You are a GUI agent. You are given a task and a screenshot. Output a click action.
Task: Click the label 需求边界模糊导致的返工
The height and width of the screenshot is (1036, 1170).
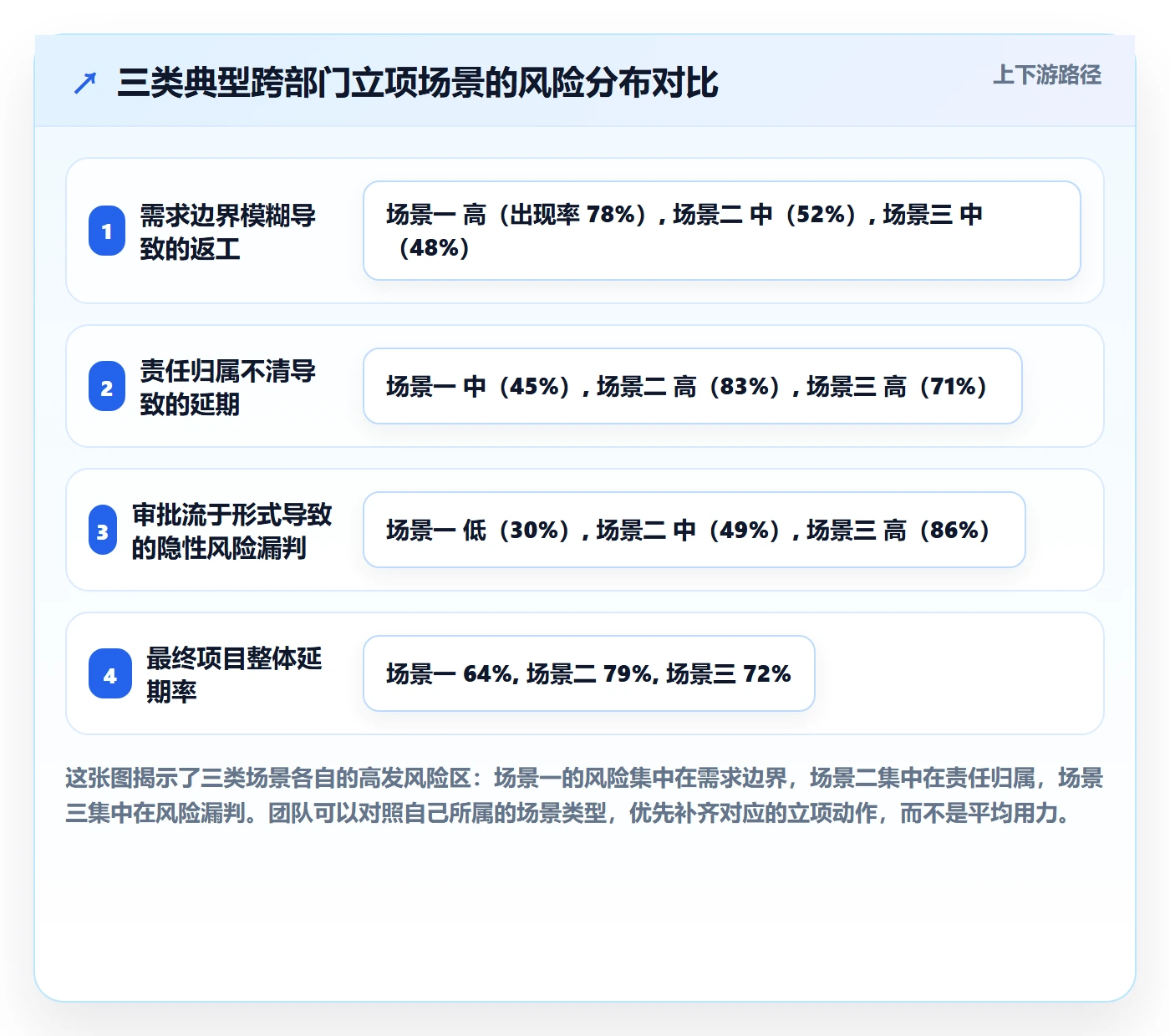(228, 231)
